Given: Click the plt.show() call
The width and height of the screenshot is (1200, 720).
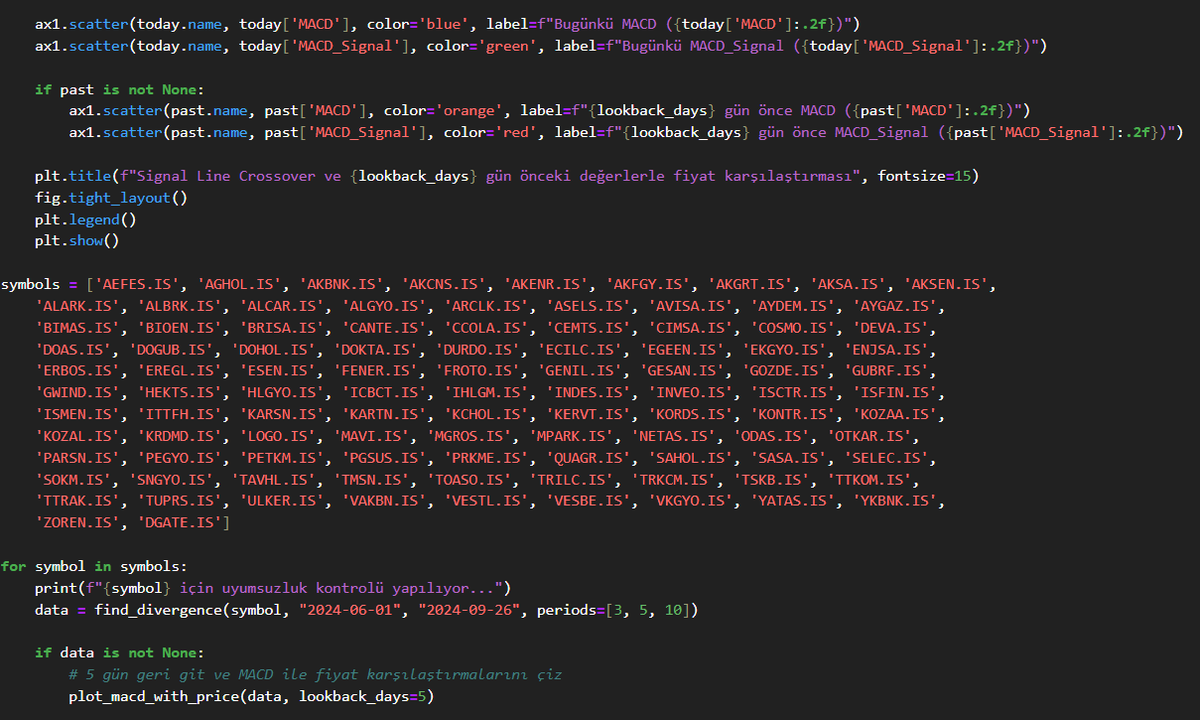Looking at the screenshot, I should point(77,241).
